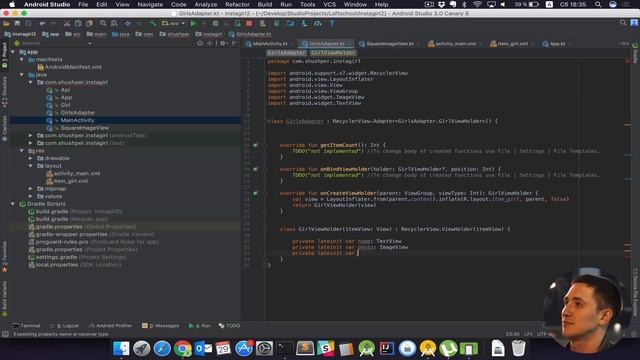Click the Paste toolbar icon

pos(89,24)
